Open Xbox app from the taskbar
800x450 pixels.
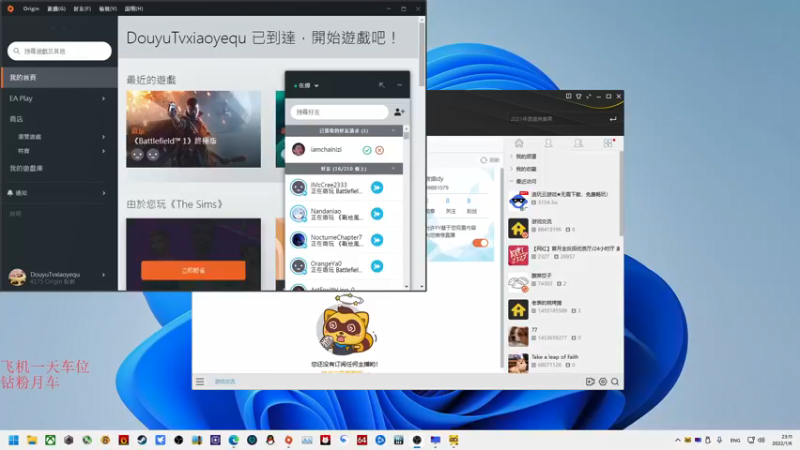point(50,440)
